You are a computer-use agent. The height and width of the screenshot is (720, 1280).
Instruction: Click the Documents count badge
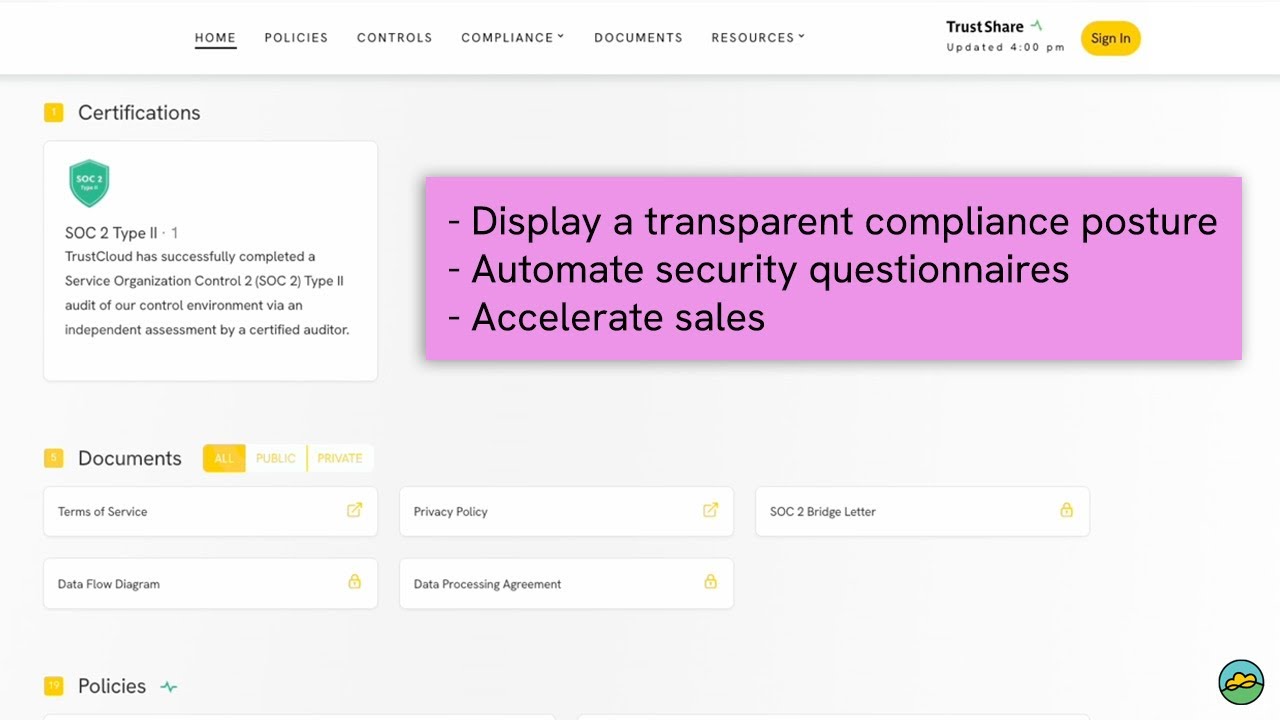point(53,458)
